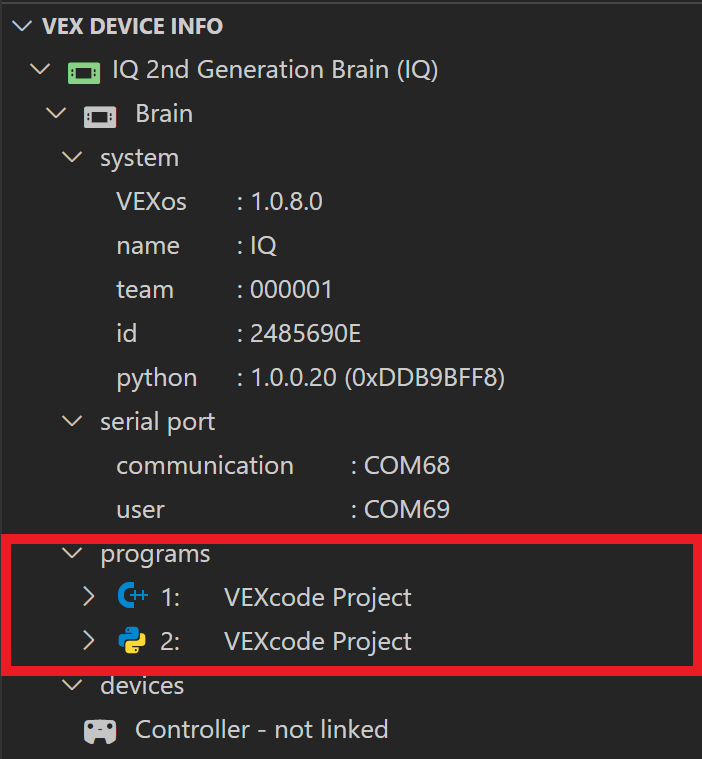Viewport: 702px width, 759px height.
Task: Select the python version row
Action: [310, 378]
